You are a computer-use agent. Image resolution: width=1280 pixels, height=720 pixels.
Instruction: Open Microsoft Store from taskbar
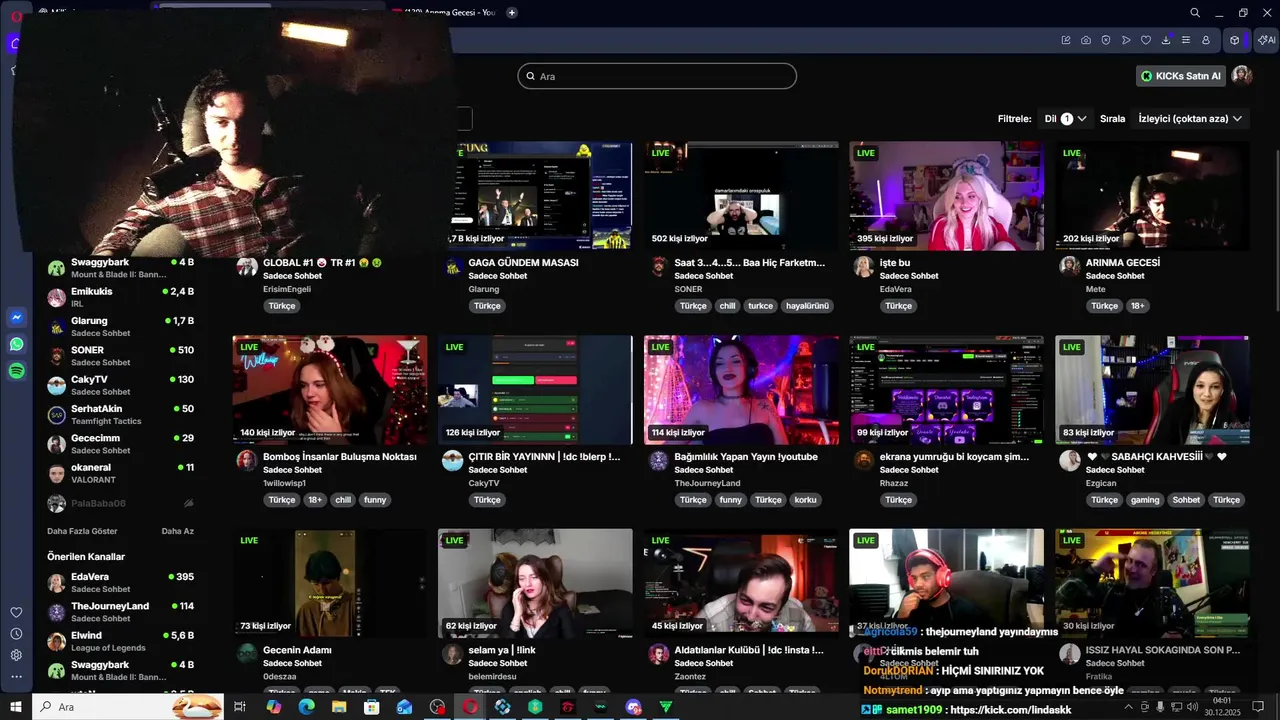[371, 707]
